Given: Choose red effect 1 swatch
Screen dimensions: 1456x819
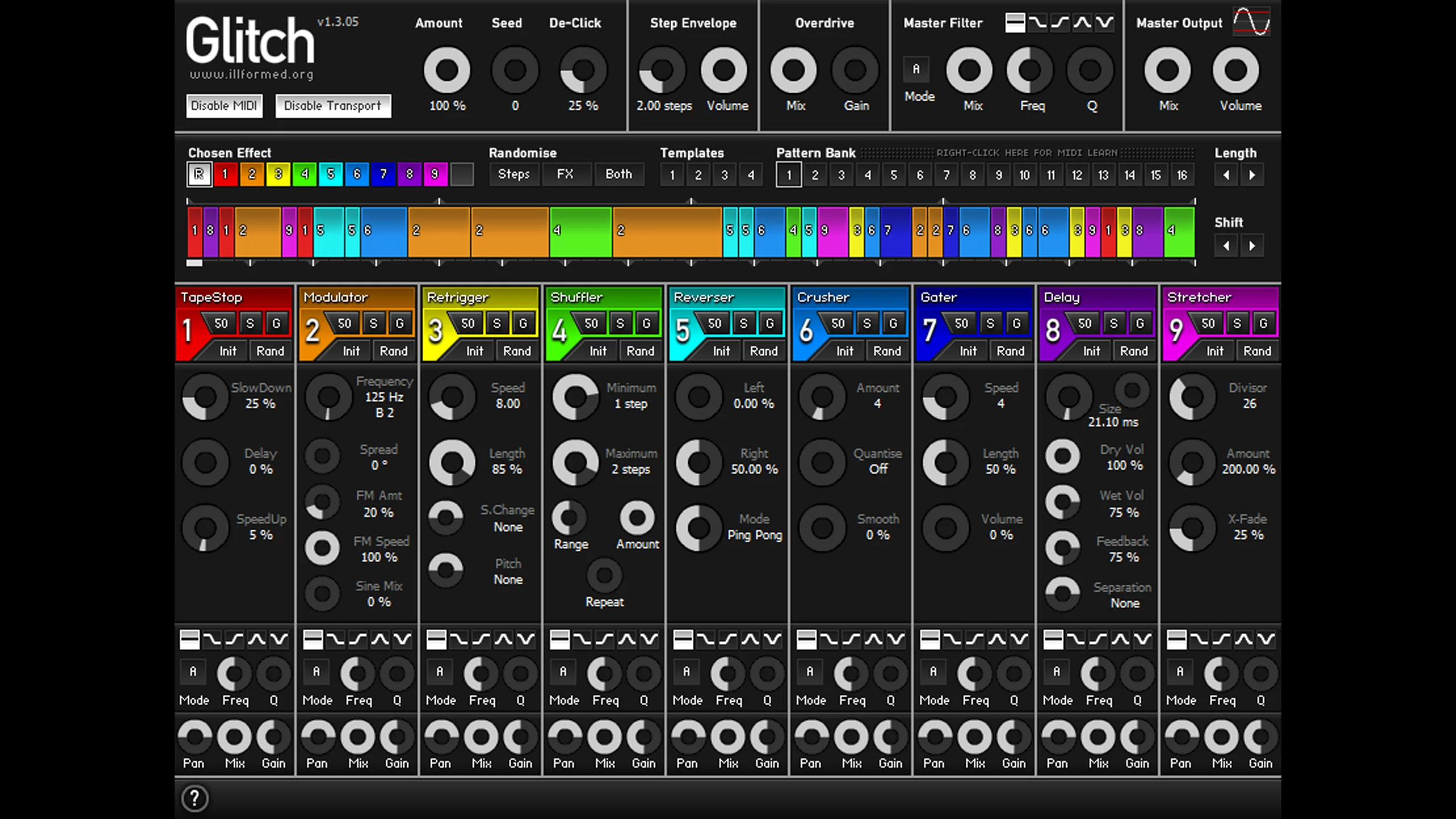Looking at the screenshot, I should pos(225,174).
